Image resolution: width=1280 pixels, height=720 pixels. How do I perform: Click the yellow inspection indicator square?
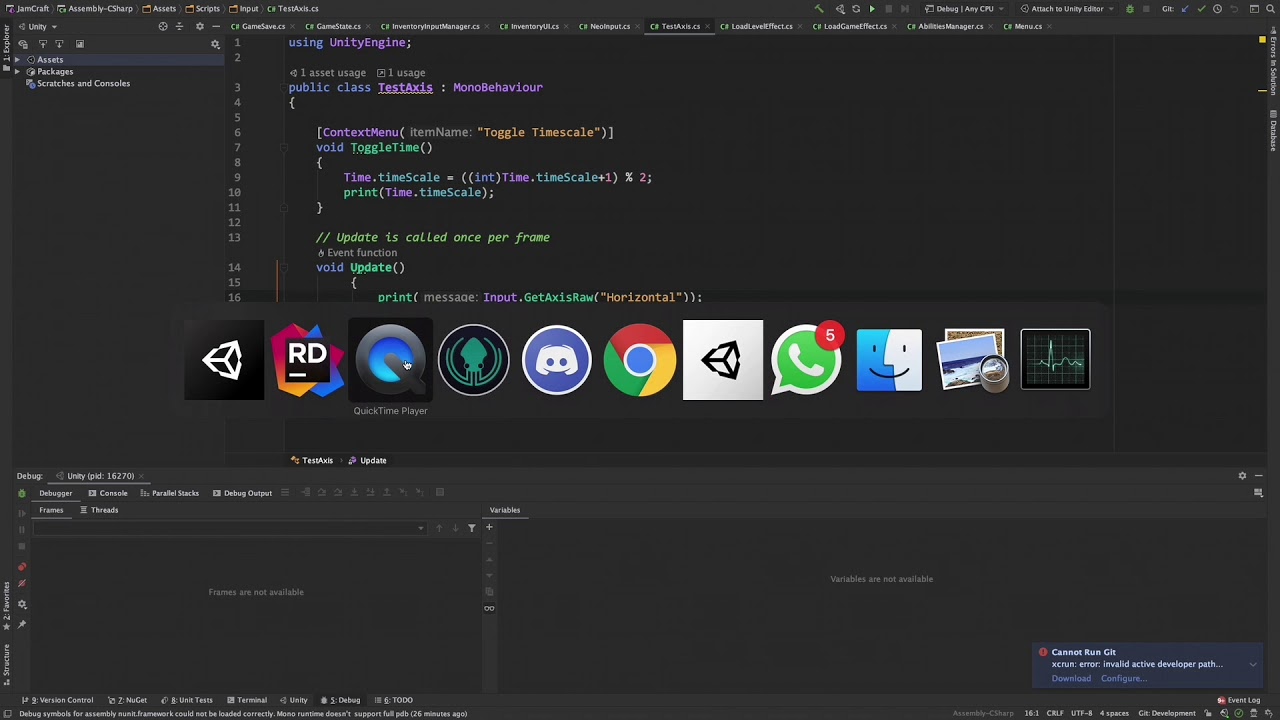(1263, 41)
